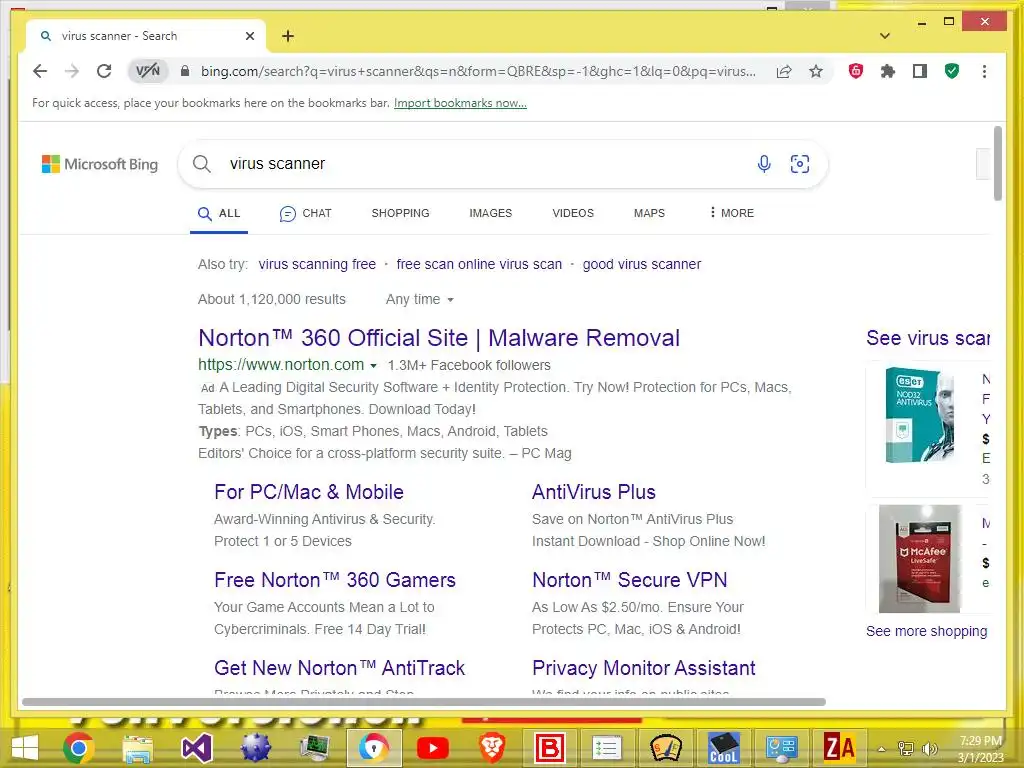Switch to the VIDEOS tab

573,214
